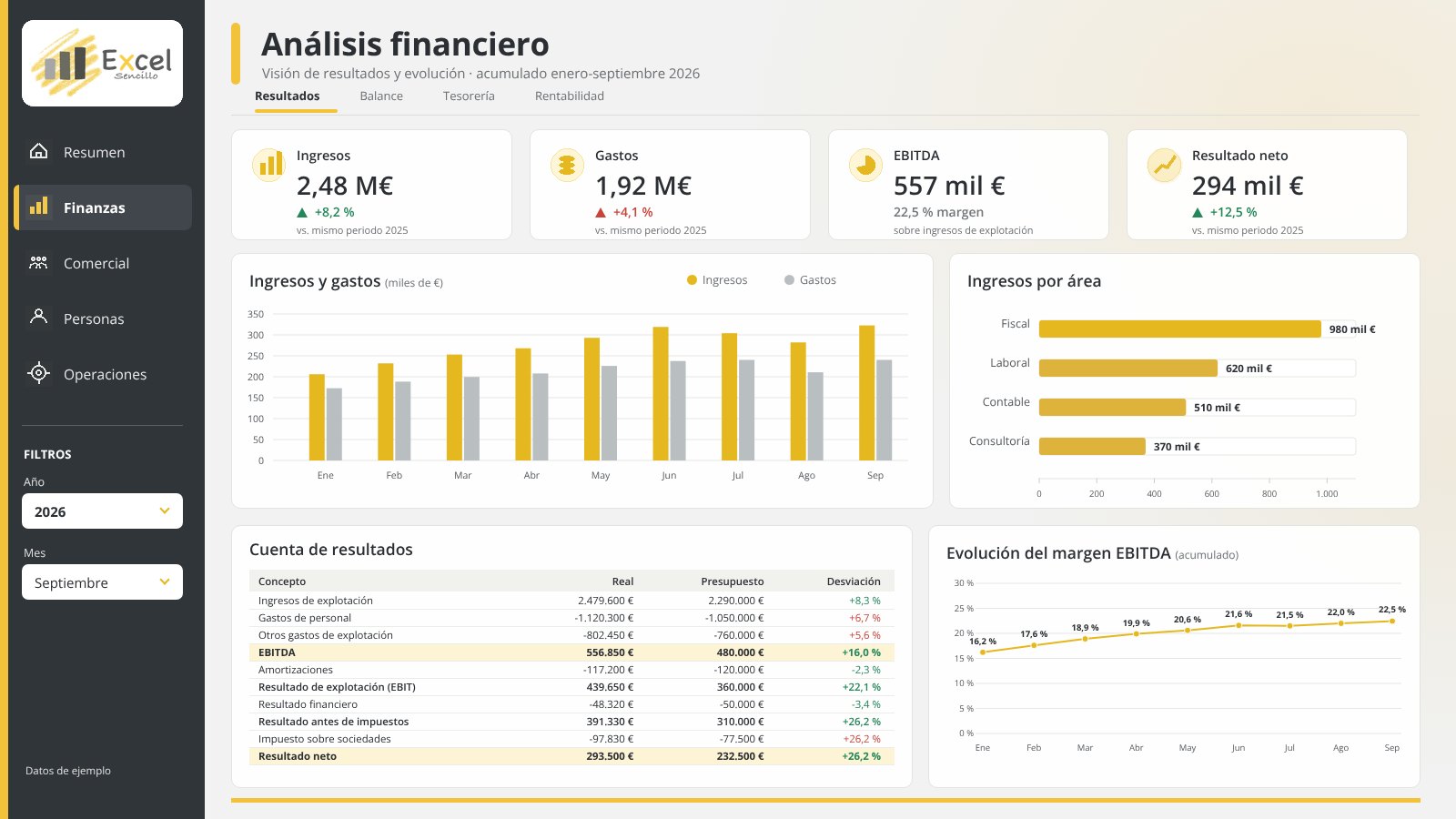Open the Rentabilidad tab
The width and height of the screenshot is (1456, 819).
(570, 96)
